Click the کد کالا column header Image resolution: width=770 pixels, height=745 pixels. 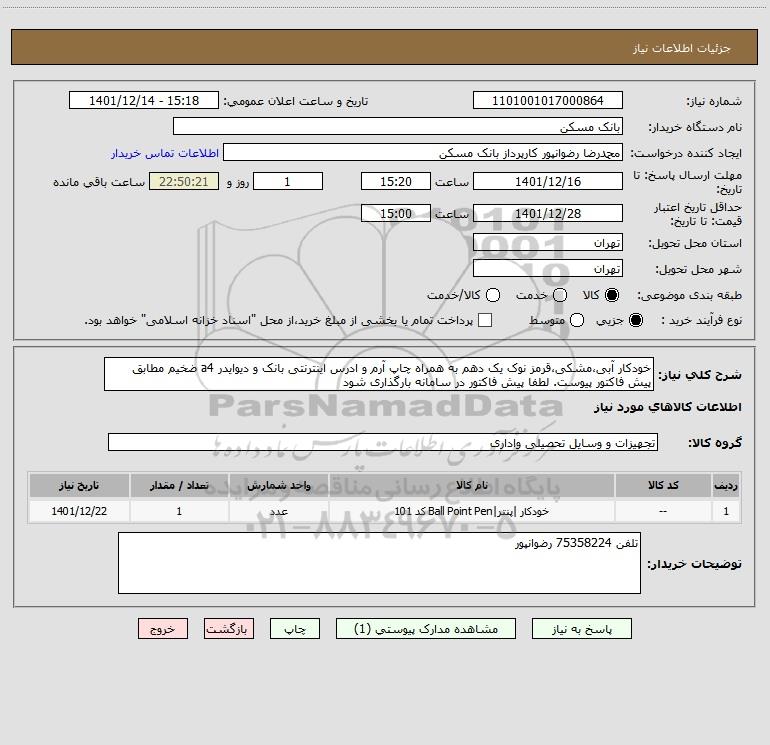pyautogui.click(x=663, y=485)
